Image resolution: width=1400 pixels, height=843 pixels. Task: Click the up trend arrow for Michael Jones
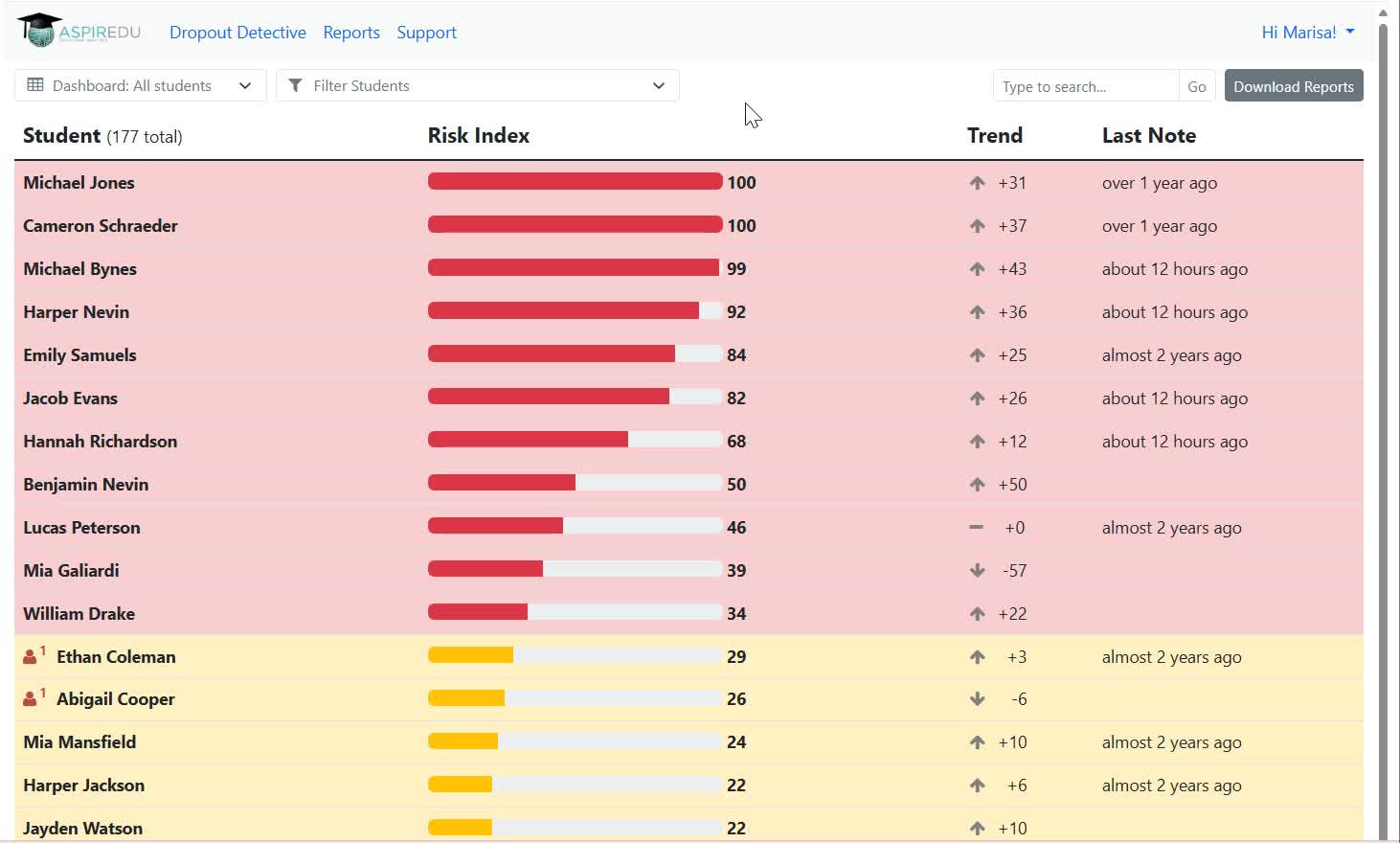[977, 182]
